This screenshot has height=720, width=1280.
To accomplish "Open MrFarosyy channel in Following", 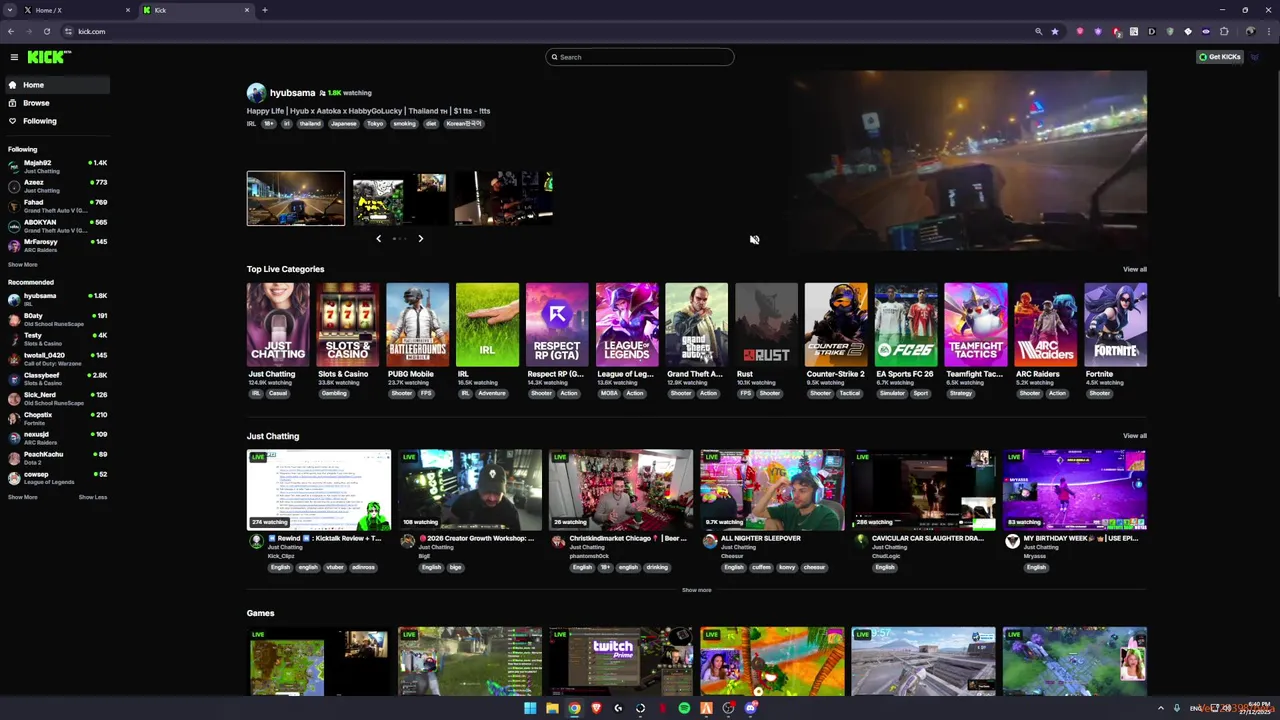I will 57,245.
